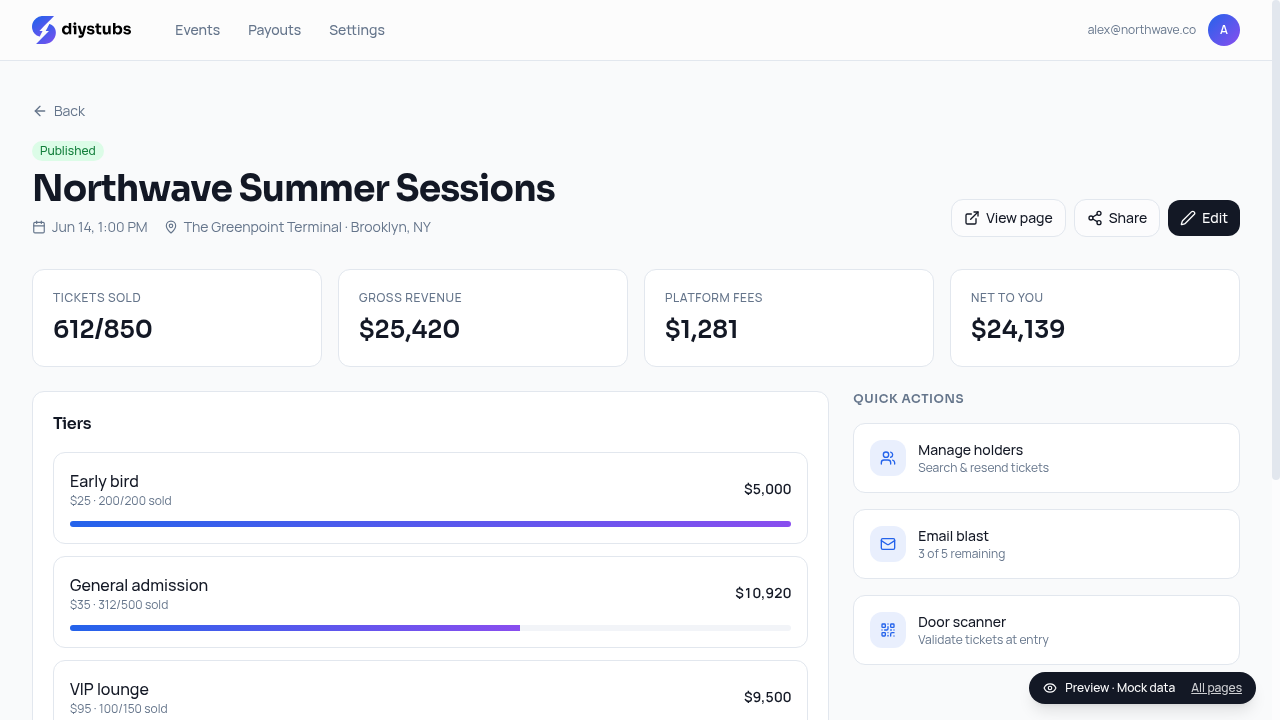Click the Door scanner QR icon
The image size is (1280, 720).
(x=888, y=630)
